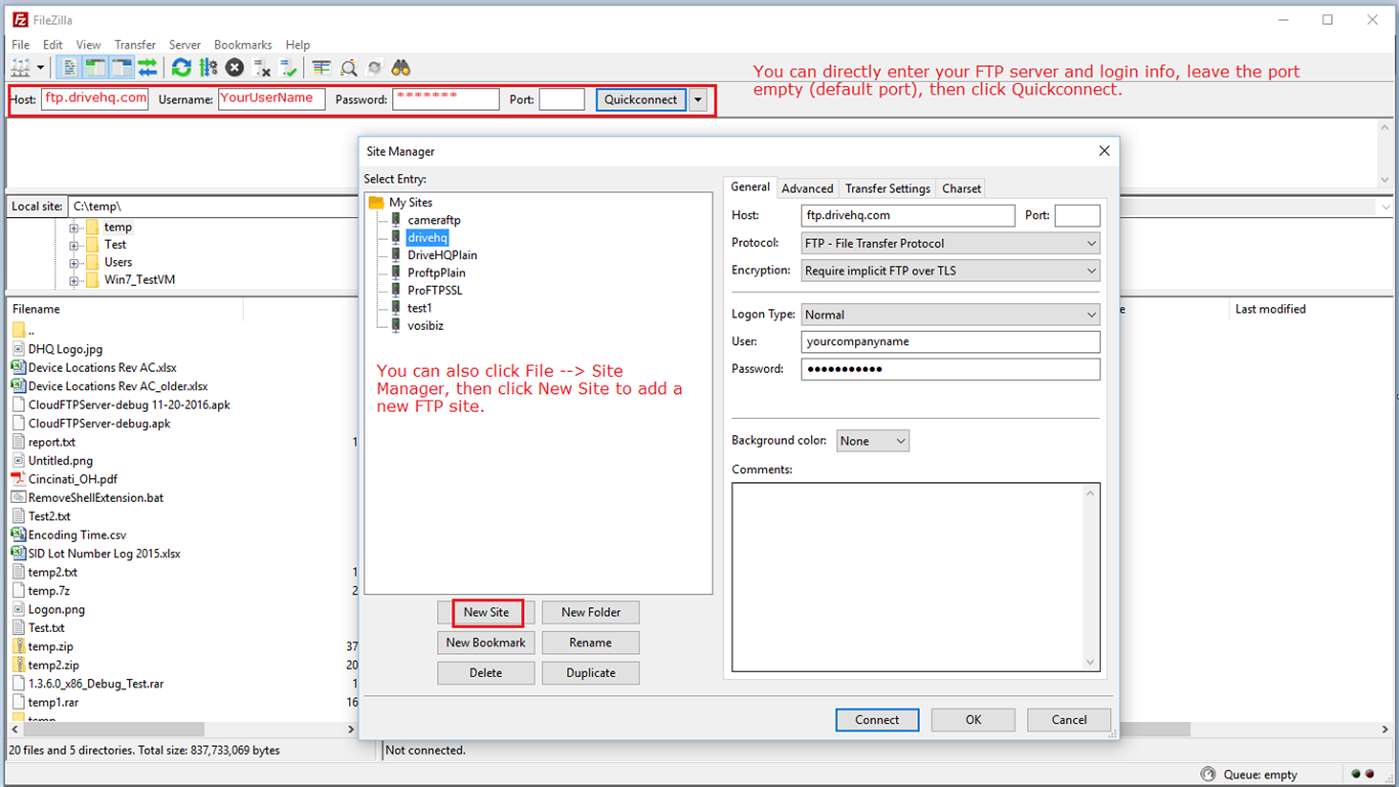
Task: Toggle local directory tree toolbar icon
Action: point(96,68)
